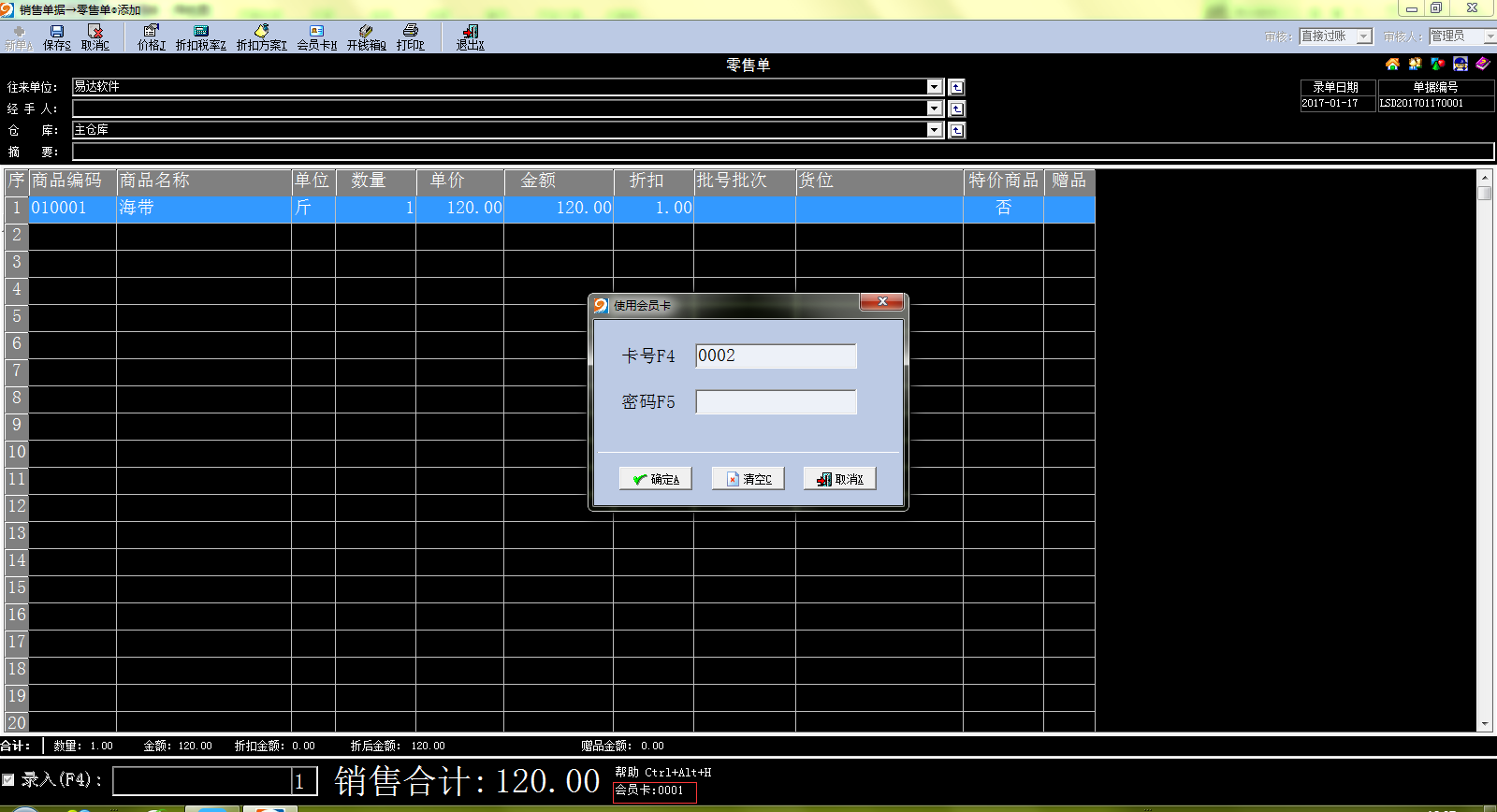Click the 会员卡 member card icon

(x=316, y=36)
